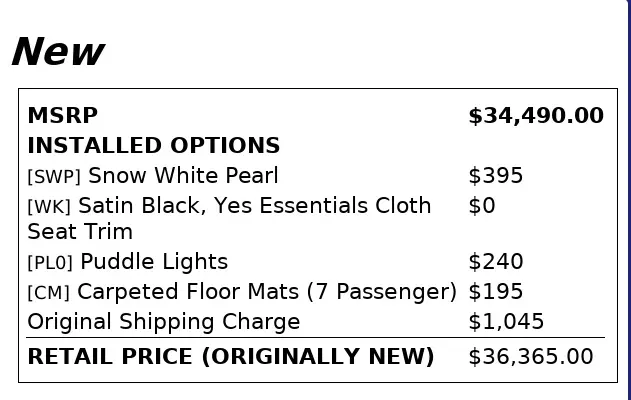Click Puddle Lights option text

coord(154,262)
